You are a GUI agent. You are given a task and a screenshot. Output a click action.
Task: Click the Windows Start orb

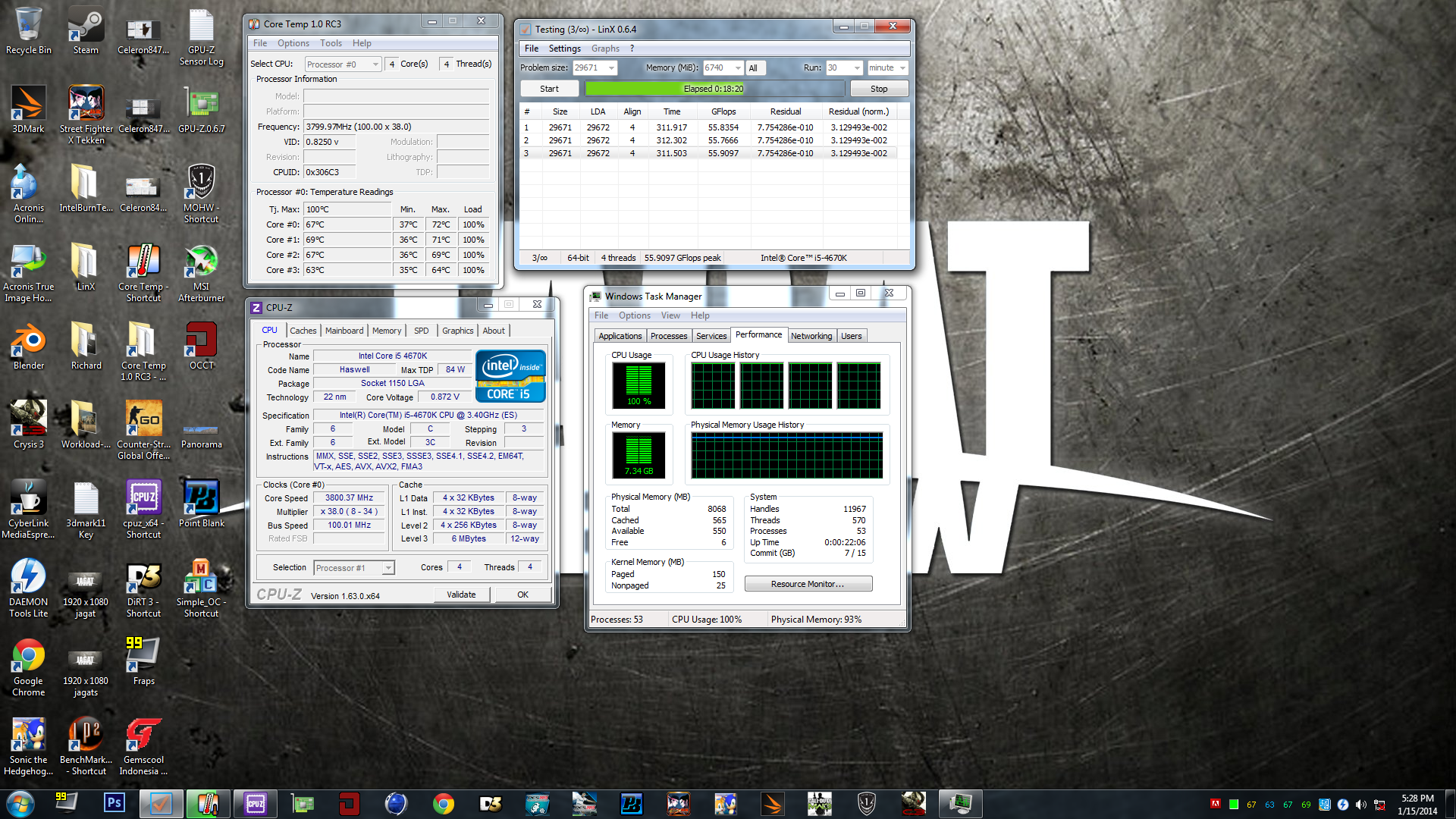click(x=20, y=803)
